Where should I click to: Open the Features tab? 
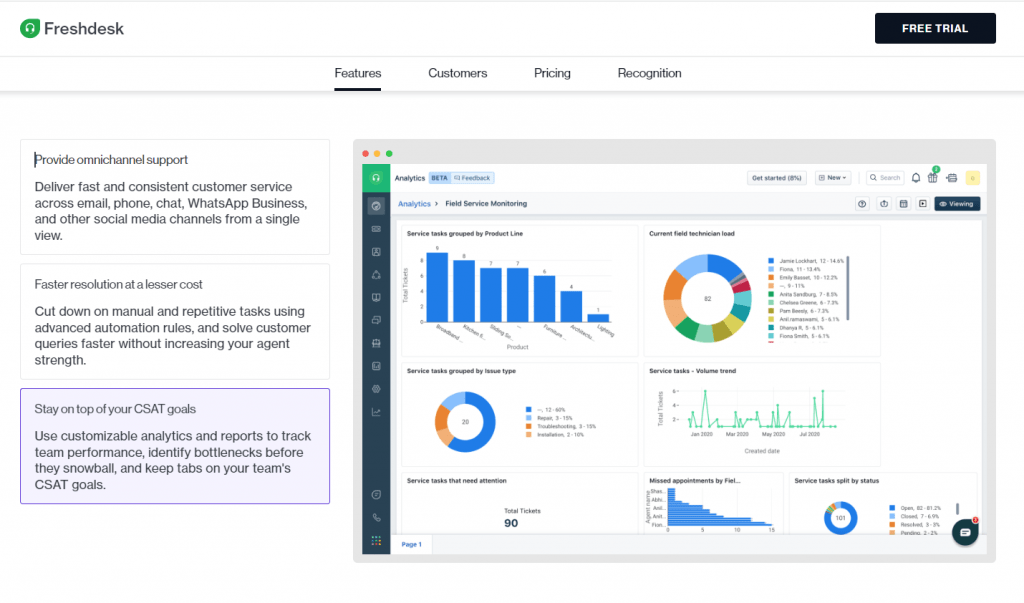(357, 73)
